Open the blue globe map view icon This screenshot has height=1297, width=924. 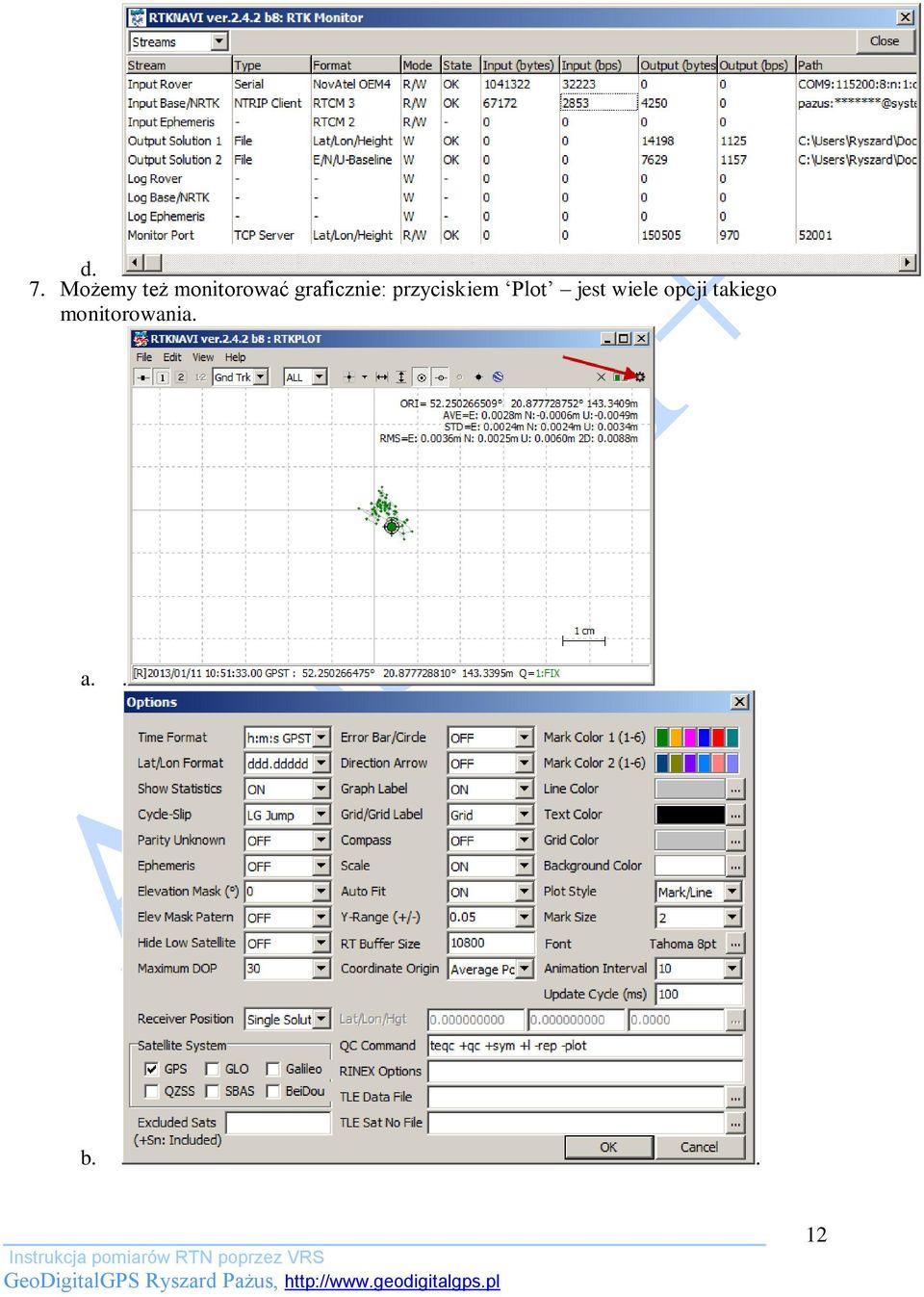498,376
